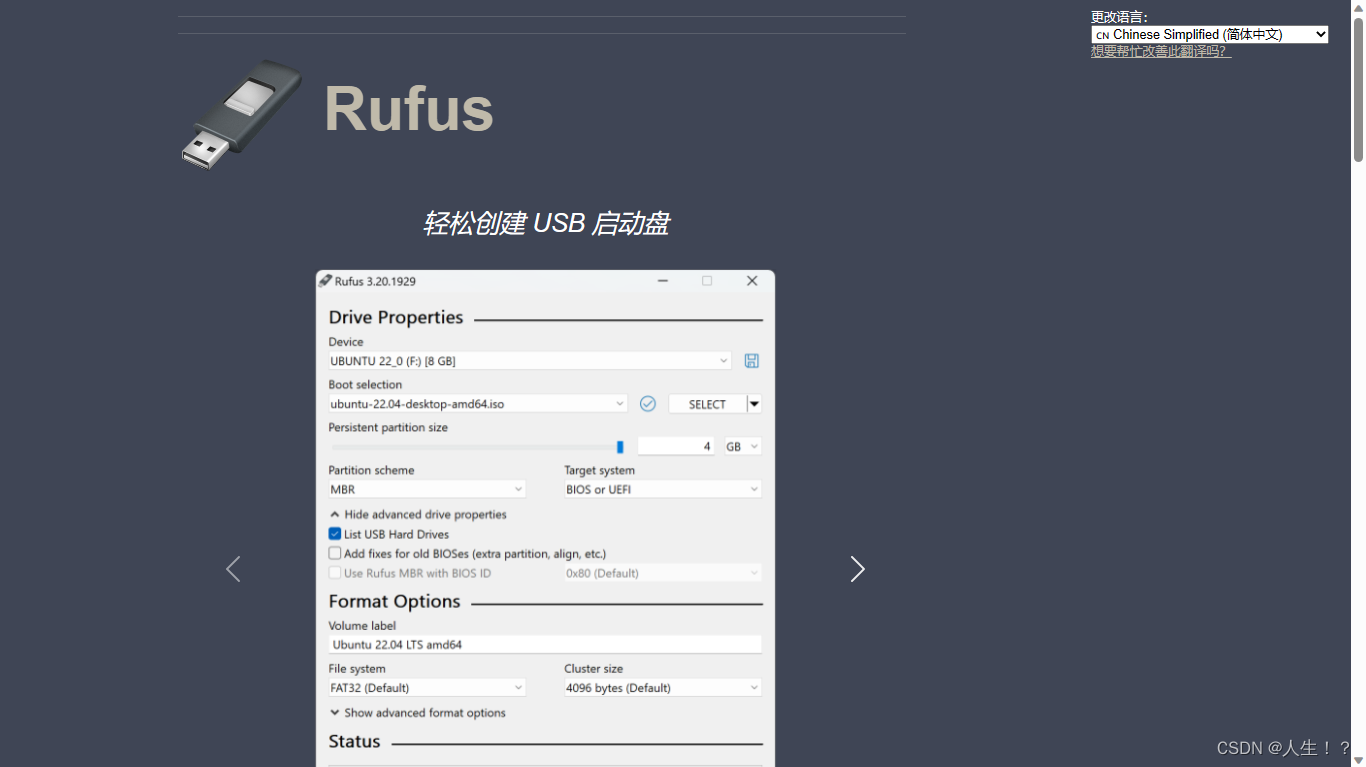Image resolution: width=1366 pixels, height=767 pixels.
Task: Click the SELECT button
Action: [707, 404]
